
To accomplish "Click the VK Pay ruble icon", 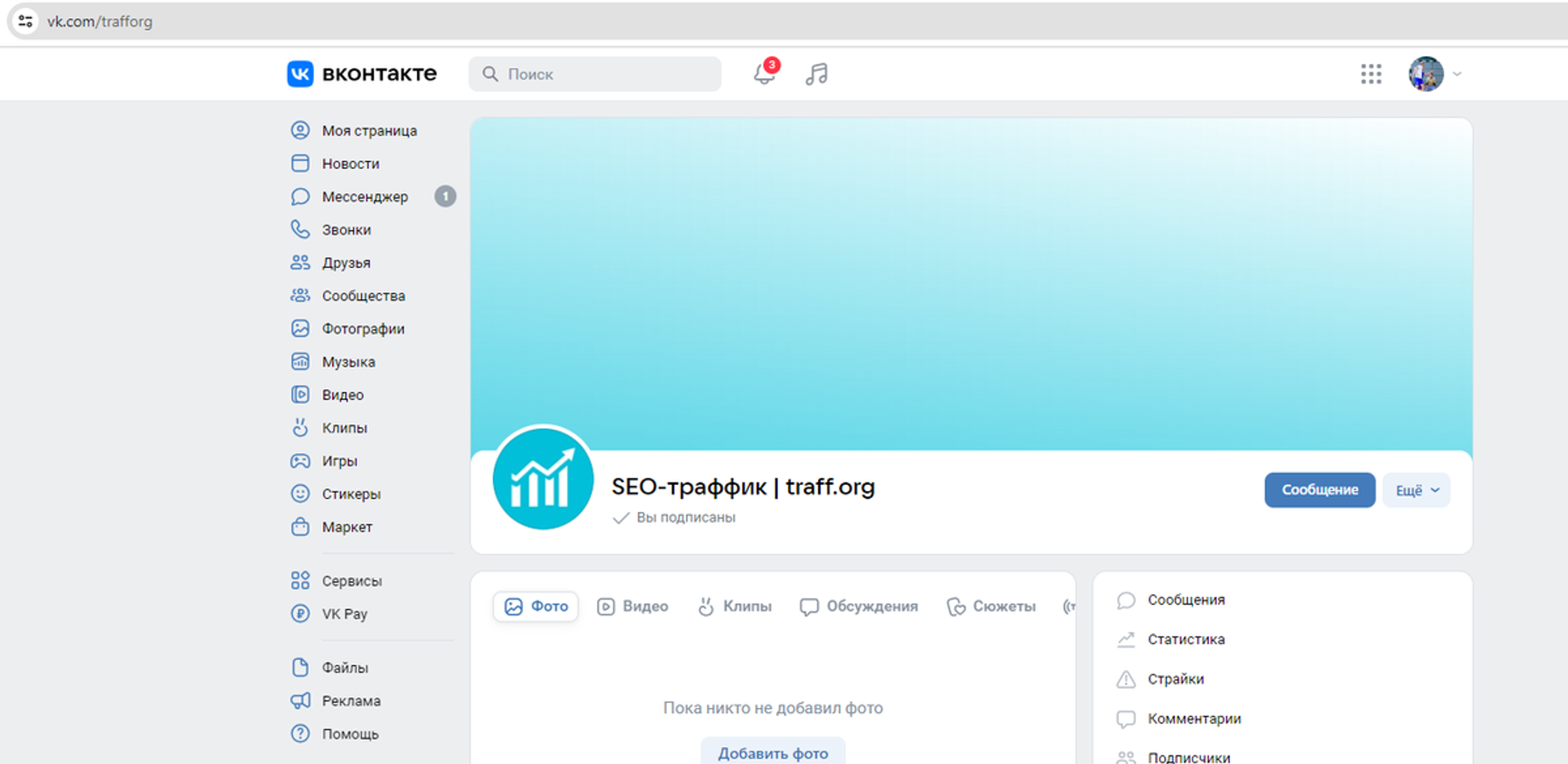I will click(x=300, y=613).
